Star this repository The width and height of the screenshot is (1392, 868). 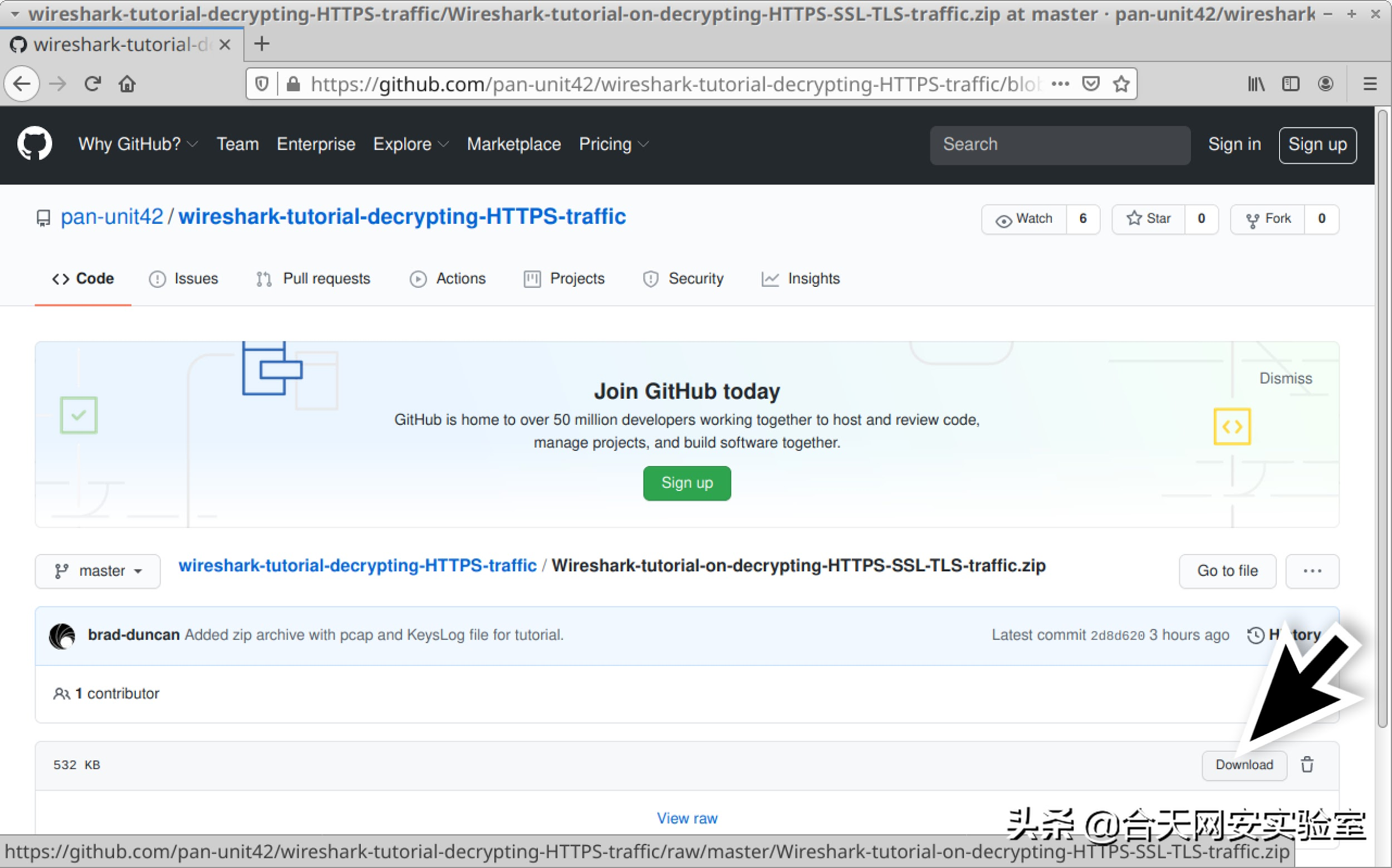[x=1148, y=219]
